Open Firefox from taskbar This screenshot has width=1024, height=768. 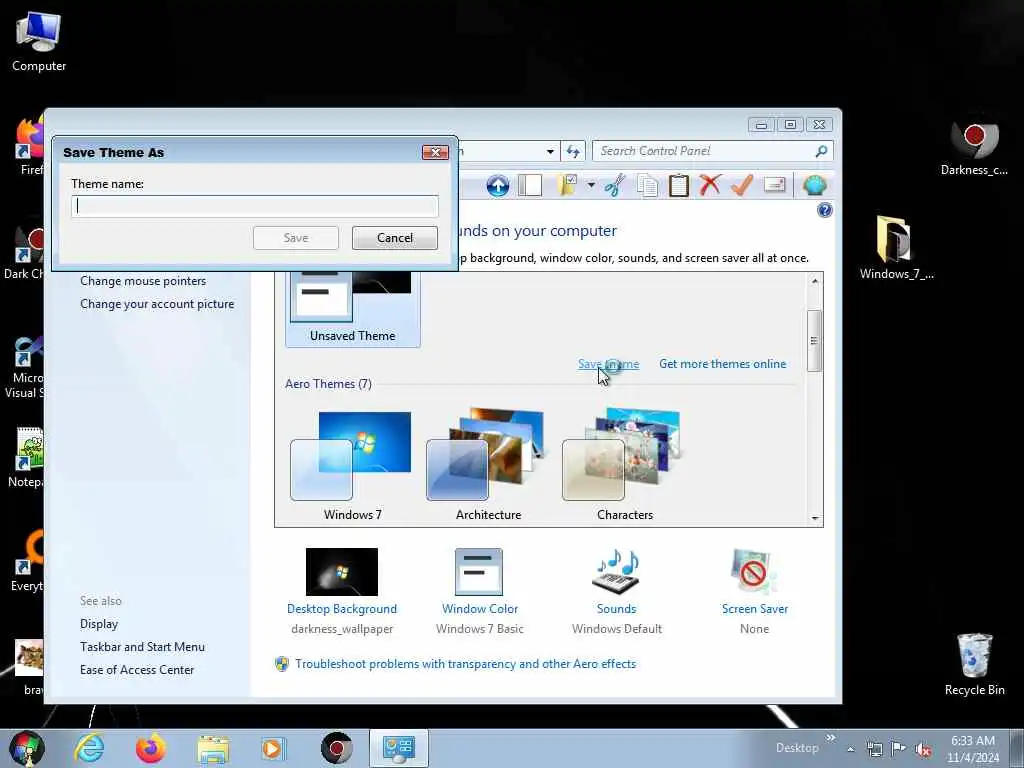[151, 748]
